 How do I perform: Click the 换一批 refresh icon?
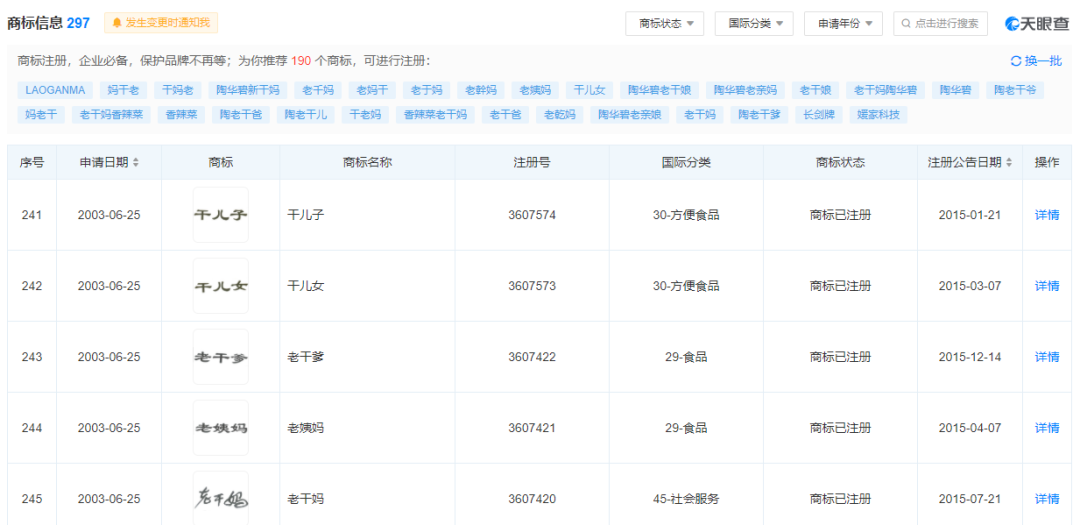[x=1015, y=61]
